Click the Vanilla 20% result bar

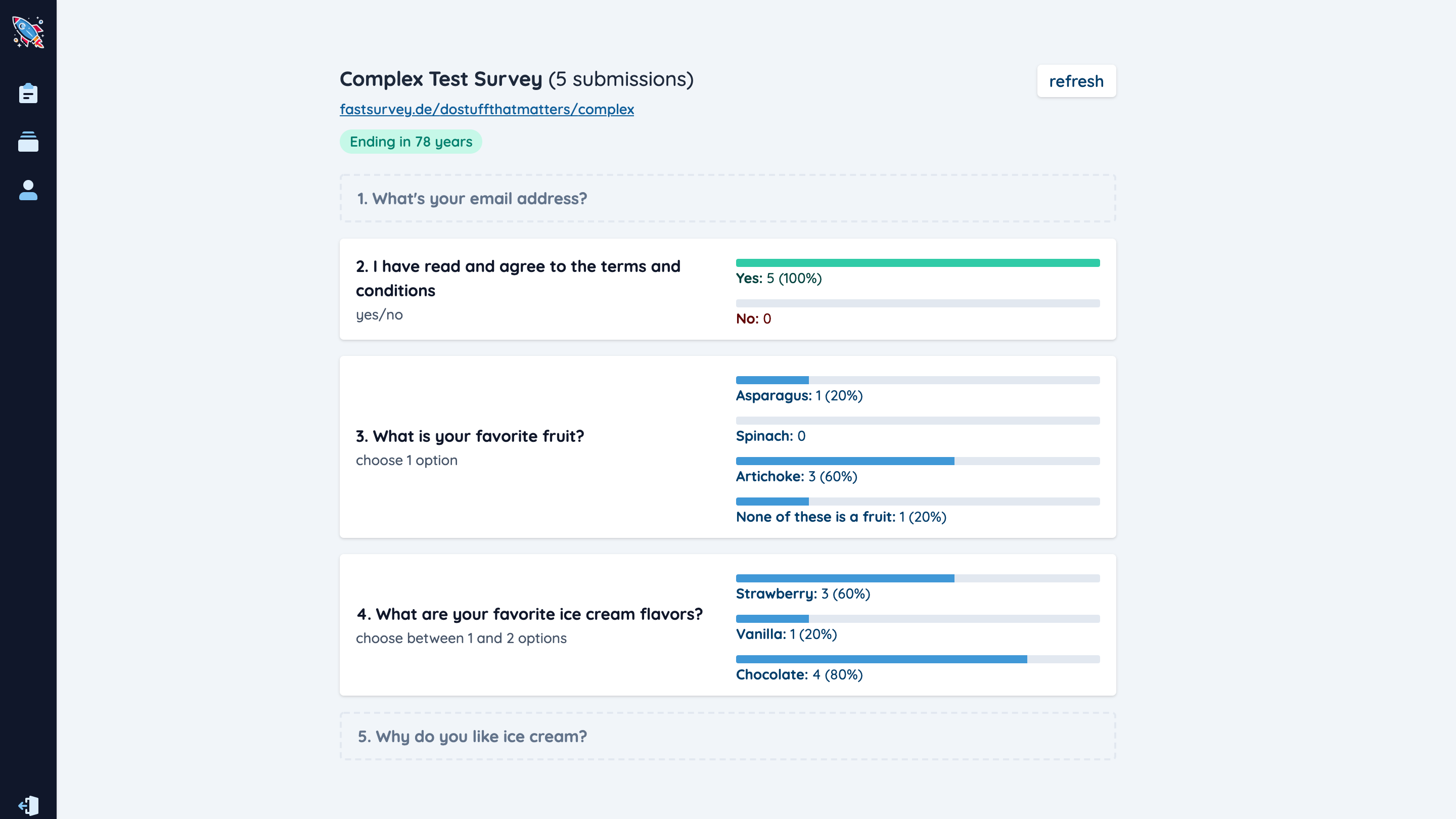[x=918, y=619]
